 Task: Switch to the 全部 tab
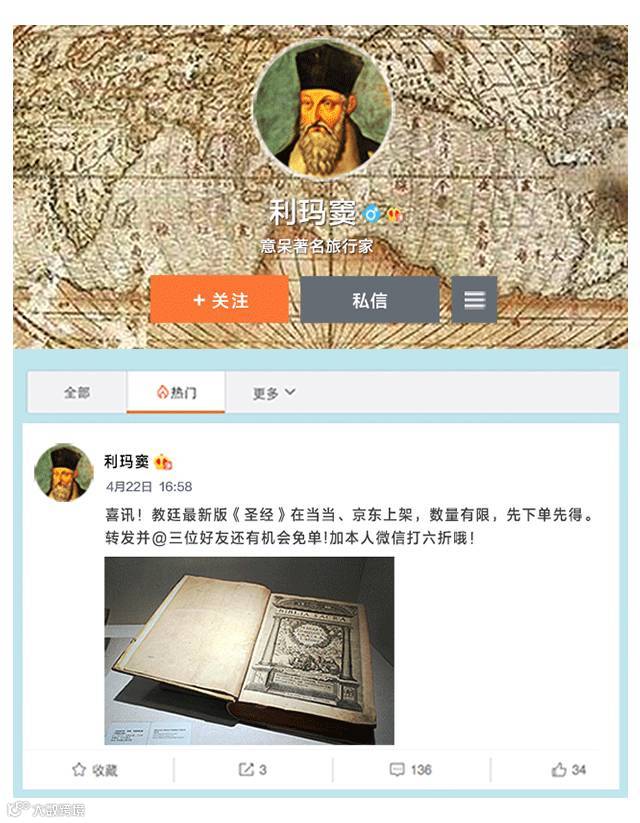coord(77,392)
